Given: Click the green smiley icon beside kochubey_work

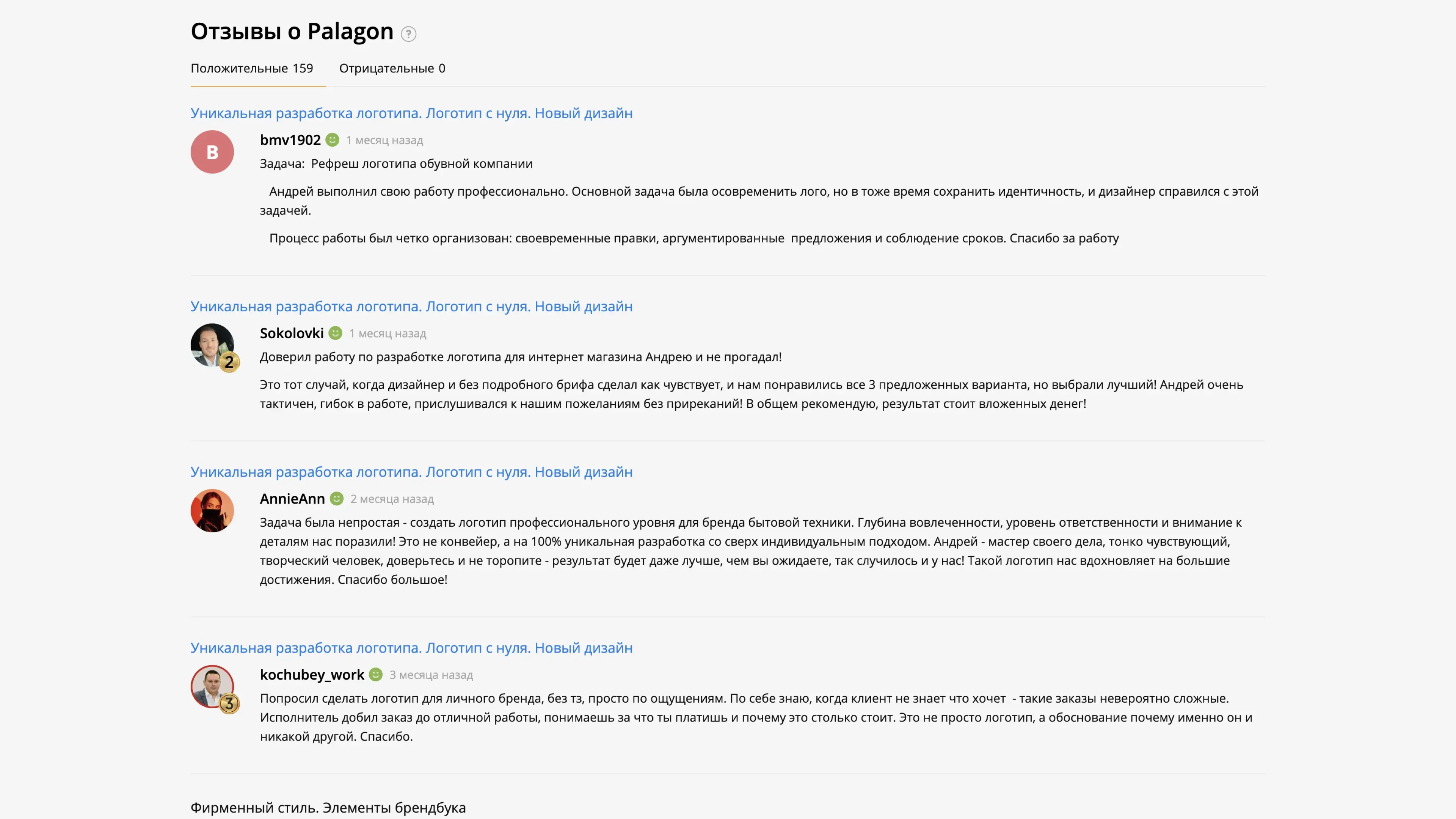Looking at the screenshot, I should pyautogui.click(x=376, y=674).
